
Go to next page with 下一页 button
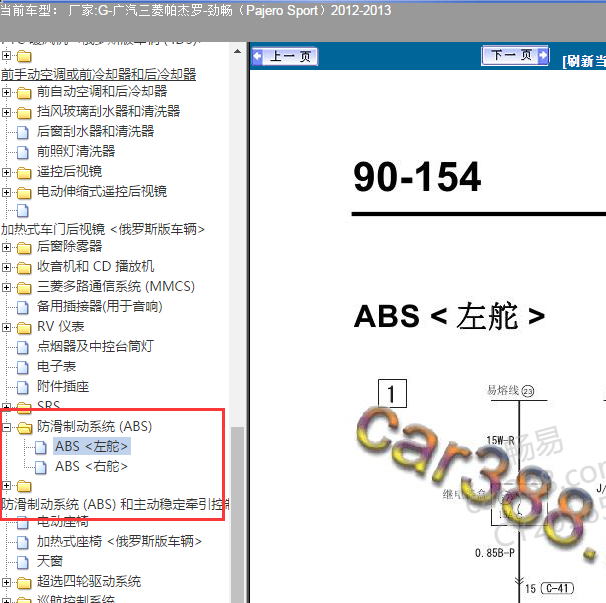(515, 56)
